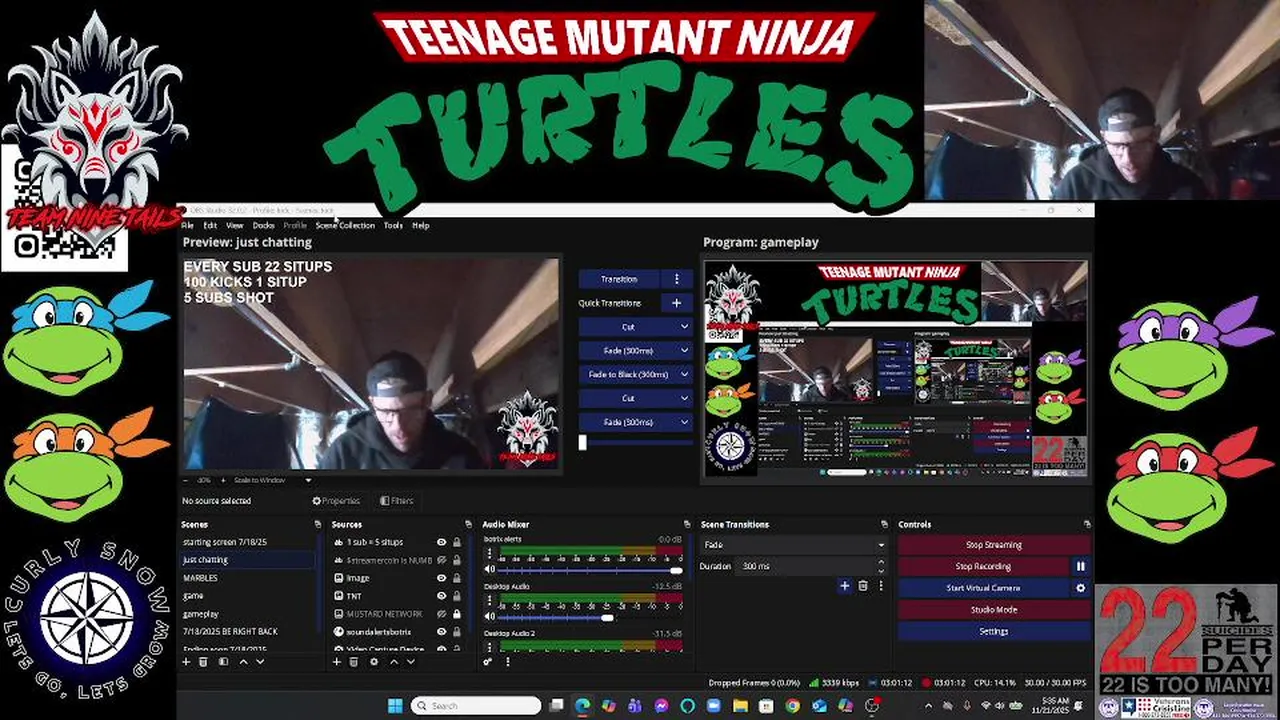Mute botrix alerts speaker icon

click(x=490, y=570)
